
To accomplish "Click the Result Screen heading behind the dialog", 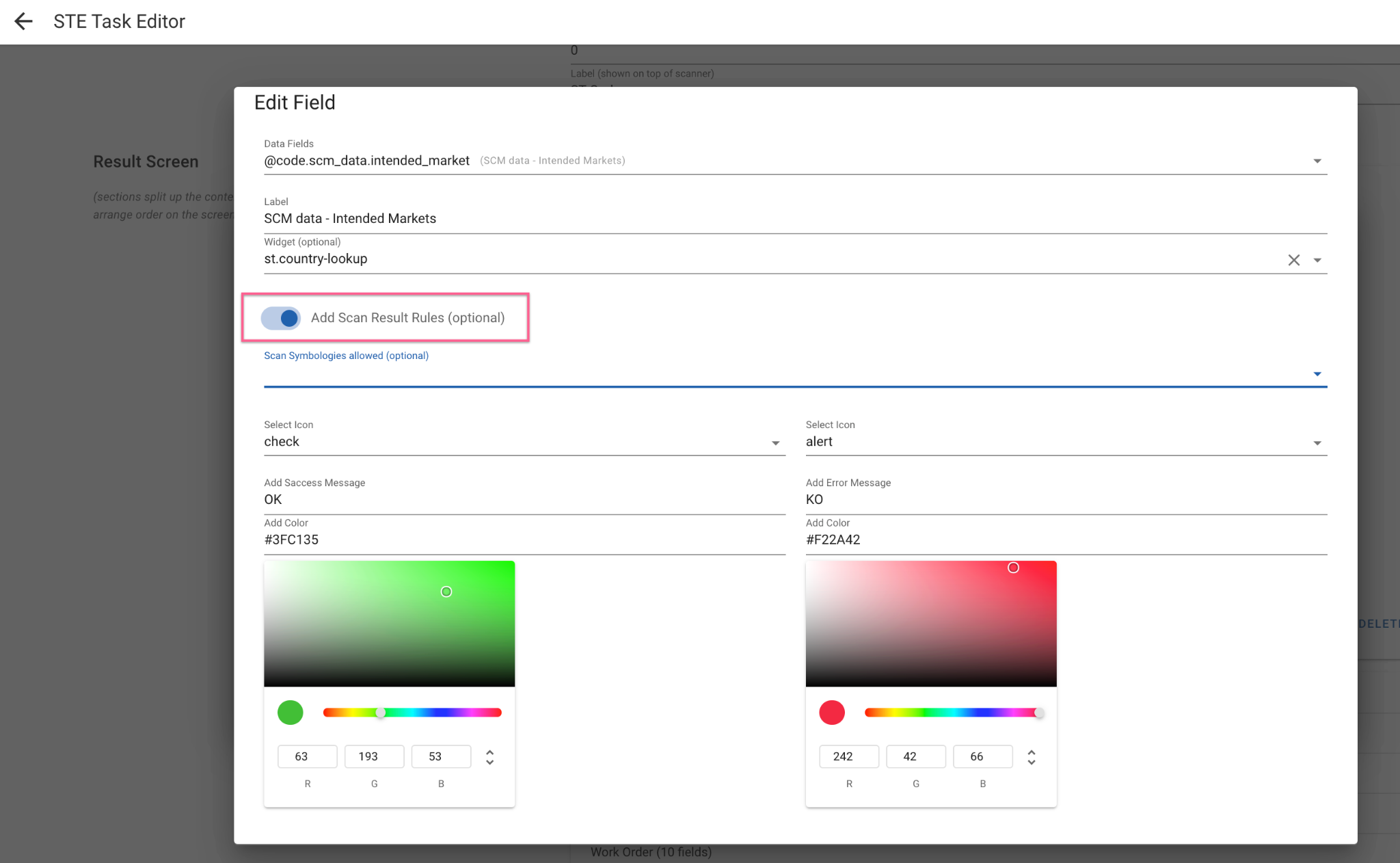I will tap(146, 162).
